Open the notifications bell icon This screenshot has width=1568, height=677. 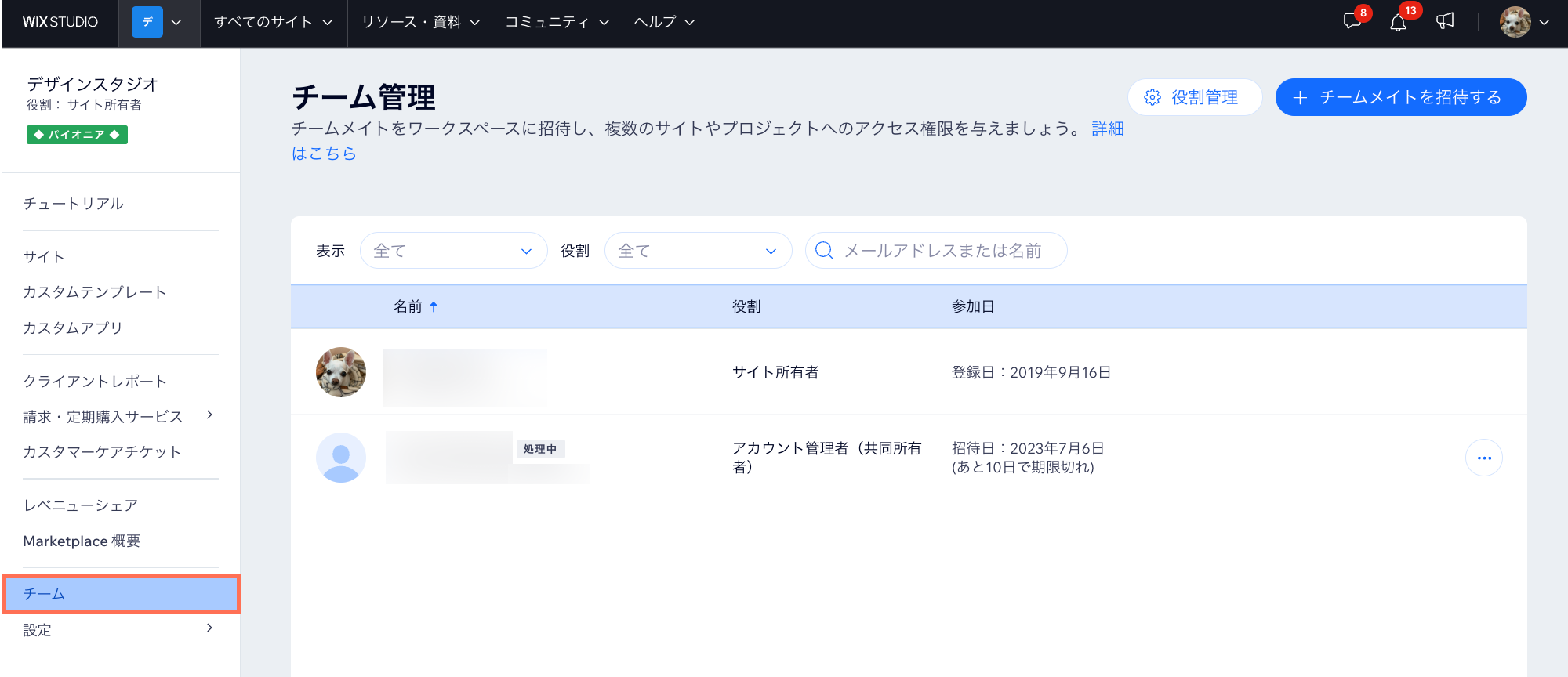point(1398,22)
